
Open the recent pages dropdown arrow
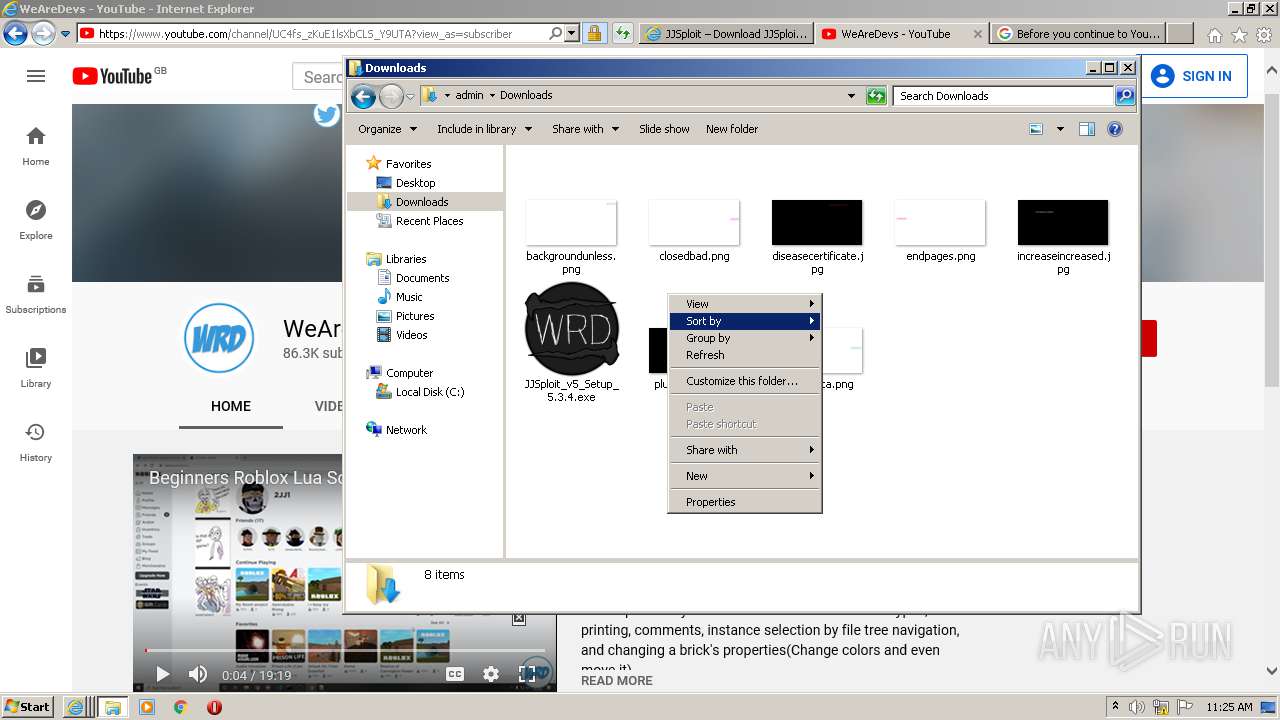click(x=410, y=97)
